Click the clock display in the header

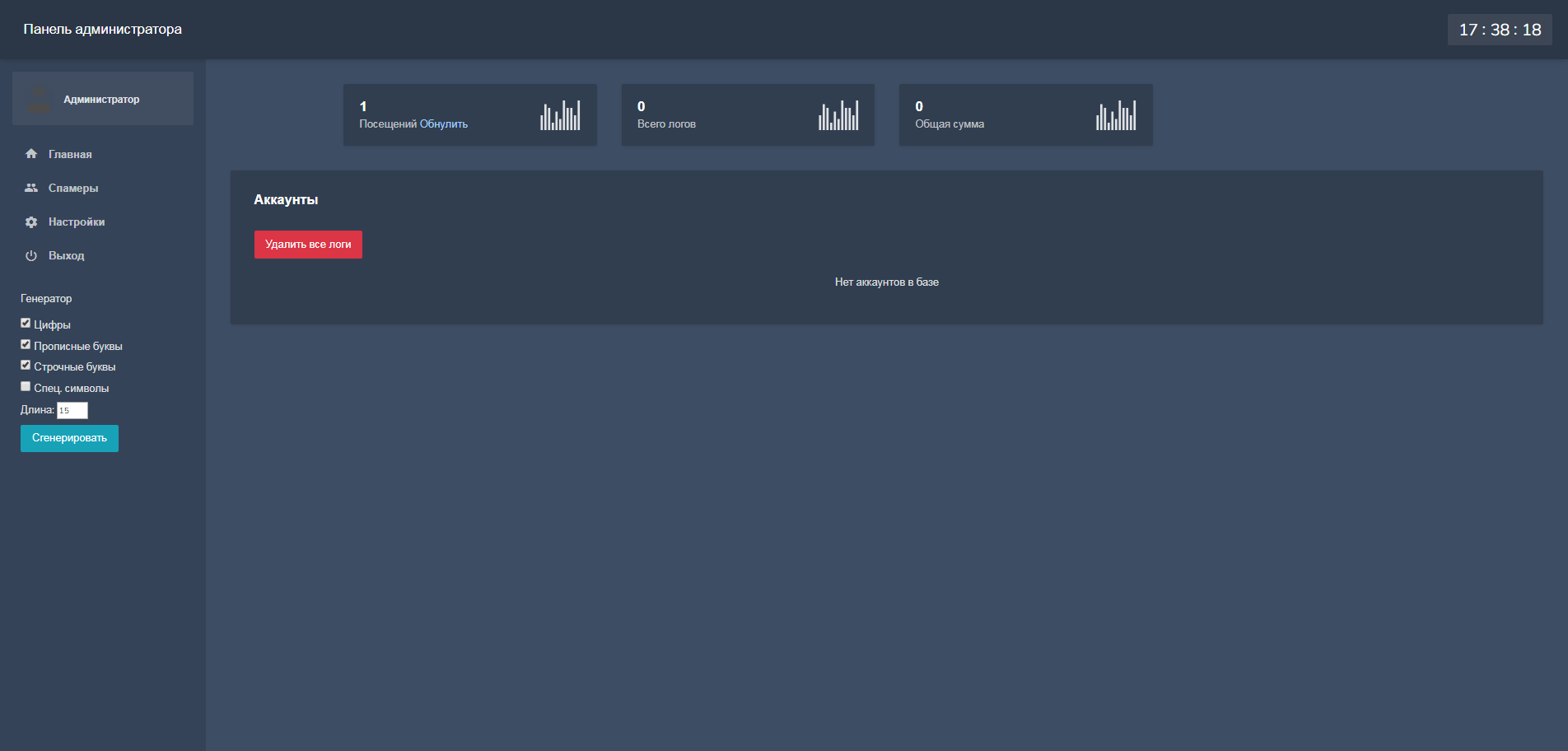[x=1500, y=30]
